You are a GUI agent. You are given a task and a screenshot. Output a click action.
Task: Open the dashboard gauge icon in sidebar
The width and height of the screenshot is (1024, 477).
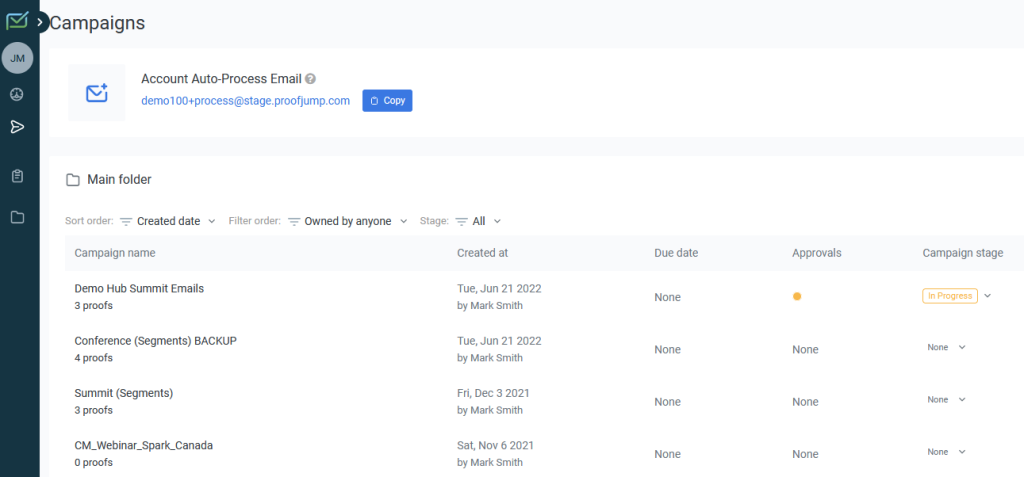17,95
